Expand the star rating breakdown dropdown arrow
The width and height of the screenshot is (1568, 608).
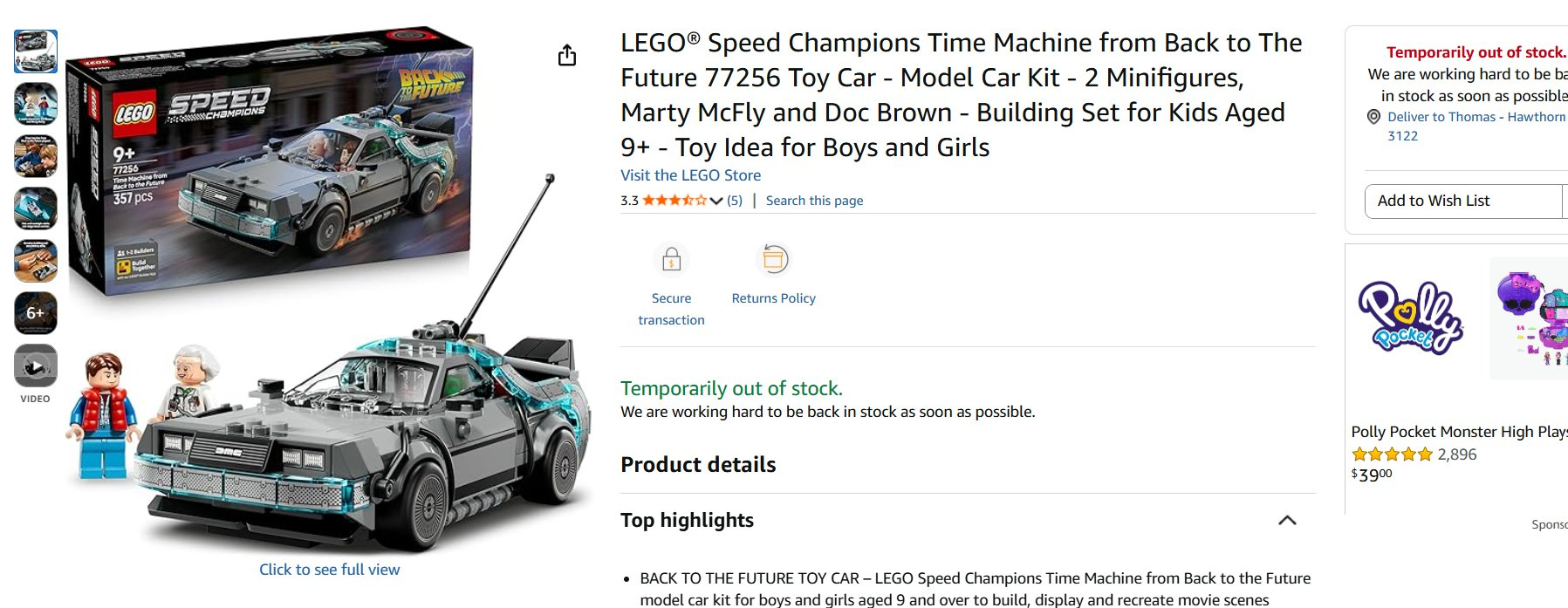click(x=716, y=201)
